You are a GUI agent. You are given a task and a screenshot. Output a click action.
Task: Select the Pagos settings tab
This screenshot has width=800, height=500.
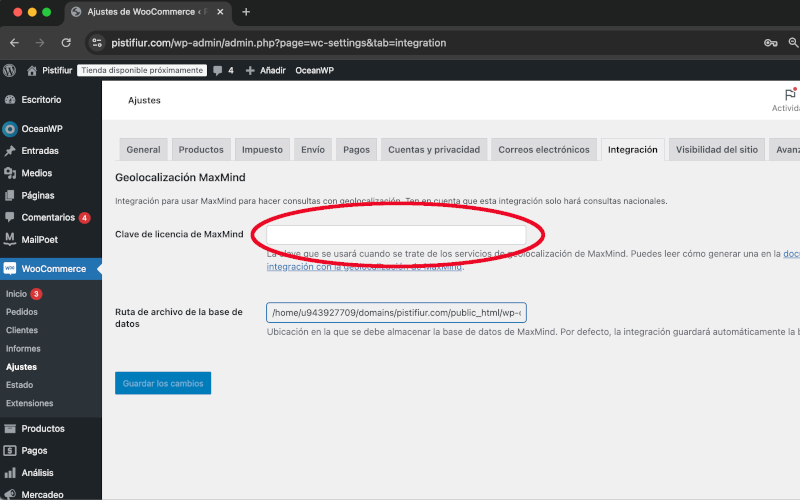(356, 149)
